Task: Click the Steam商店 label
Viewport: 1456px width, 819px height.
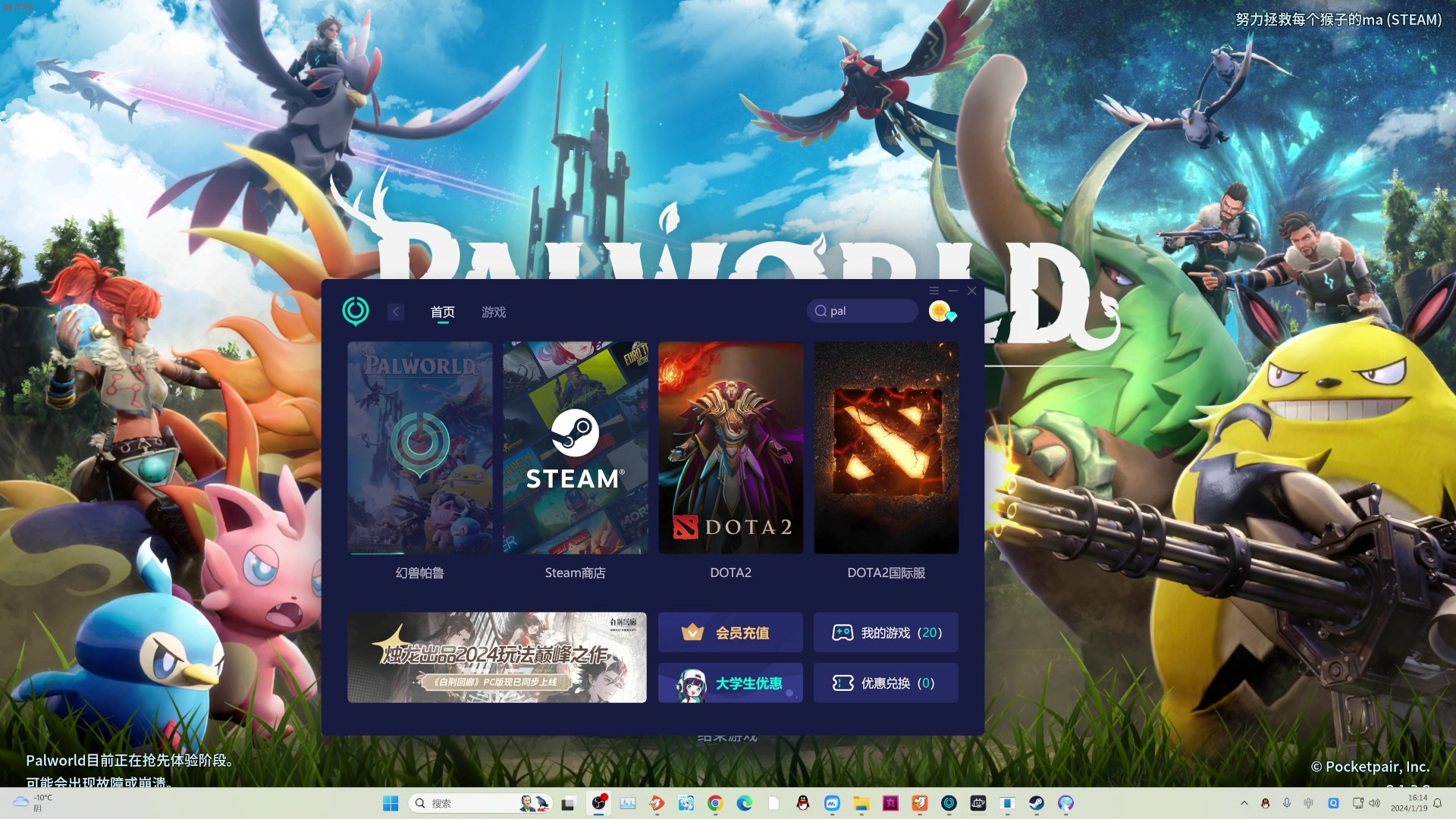Action: (576, 573)
